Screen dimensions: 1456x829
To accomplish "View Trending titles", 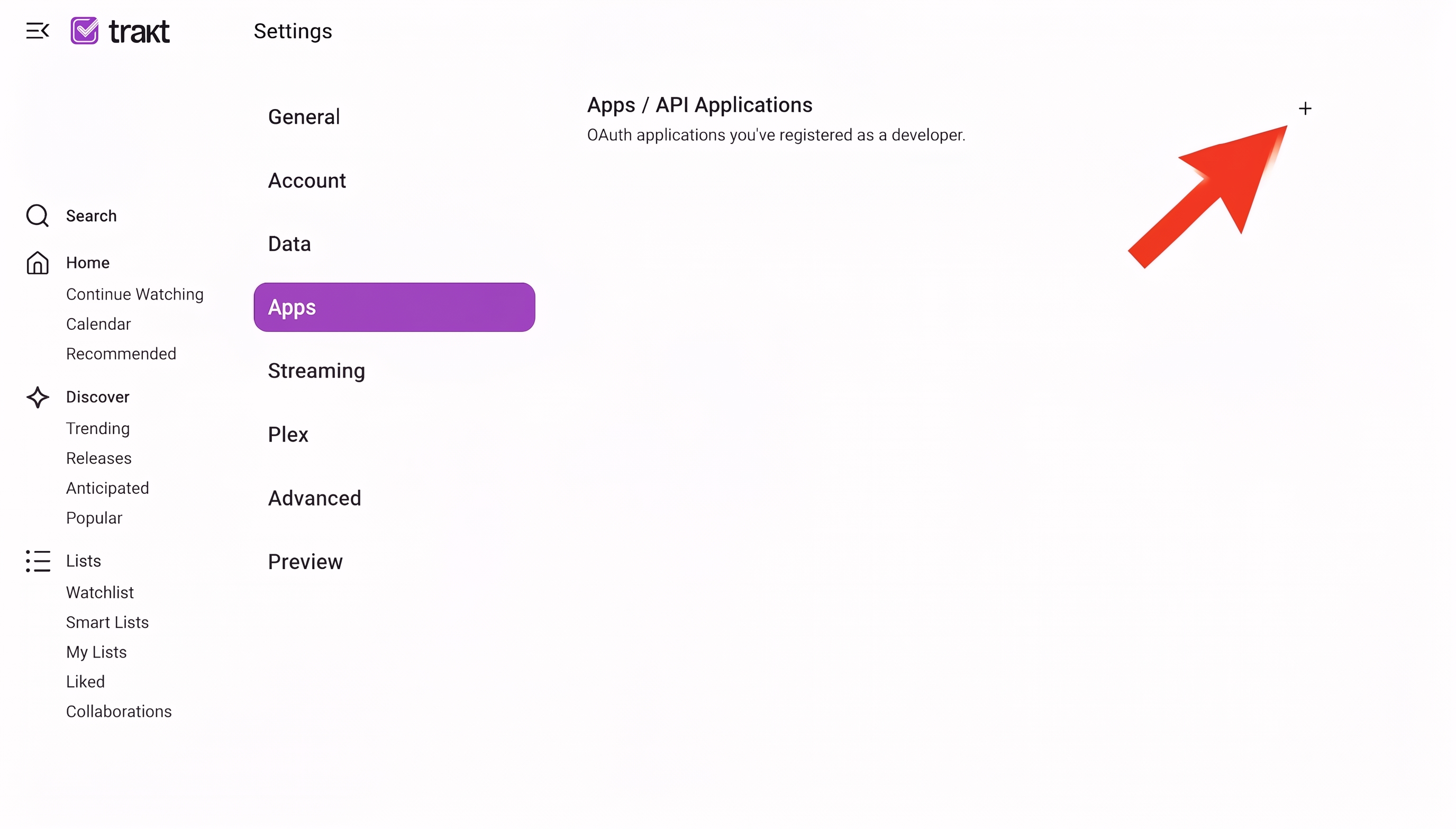I will [98, 428].
